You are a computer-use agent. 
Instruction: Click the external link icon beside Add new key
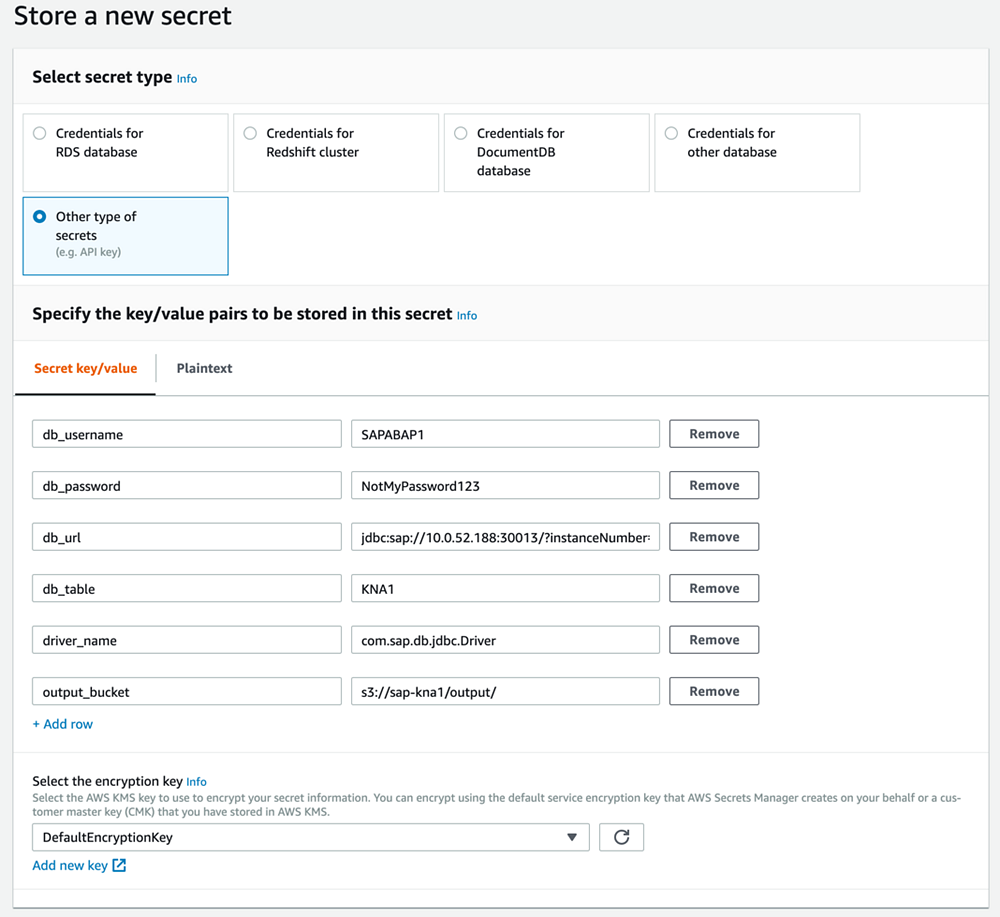tap(119, 865)
